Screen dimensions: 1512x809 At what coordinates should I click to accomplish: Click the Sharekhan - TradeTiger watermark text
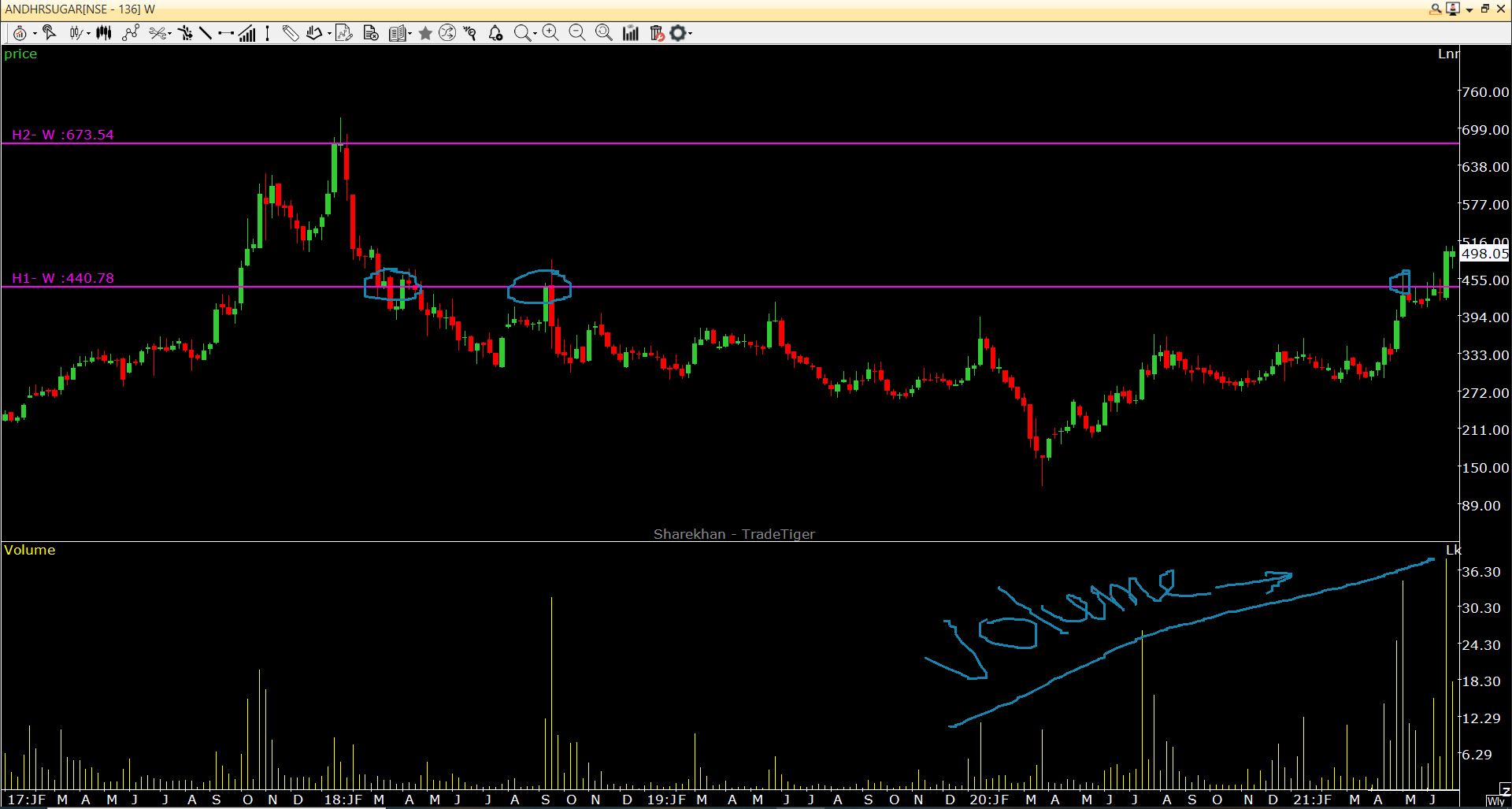pyautogui.click(x=734, y=534)
